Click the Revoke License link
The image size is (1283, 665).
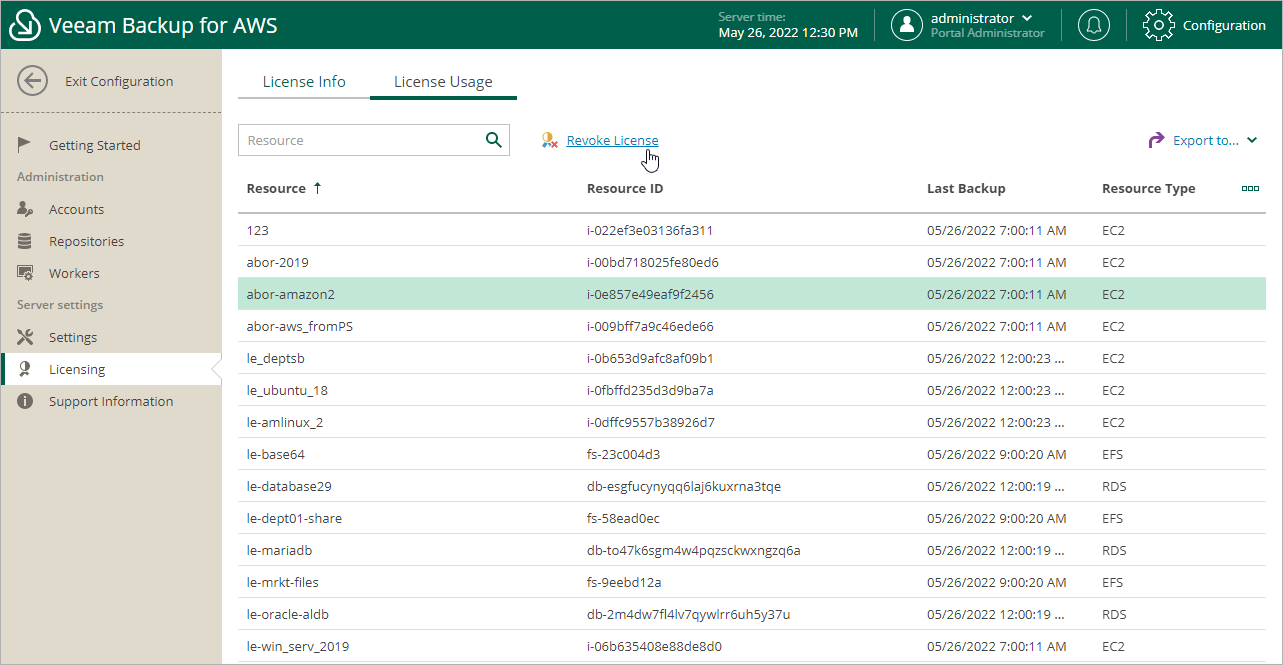tap(612, 140)
